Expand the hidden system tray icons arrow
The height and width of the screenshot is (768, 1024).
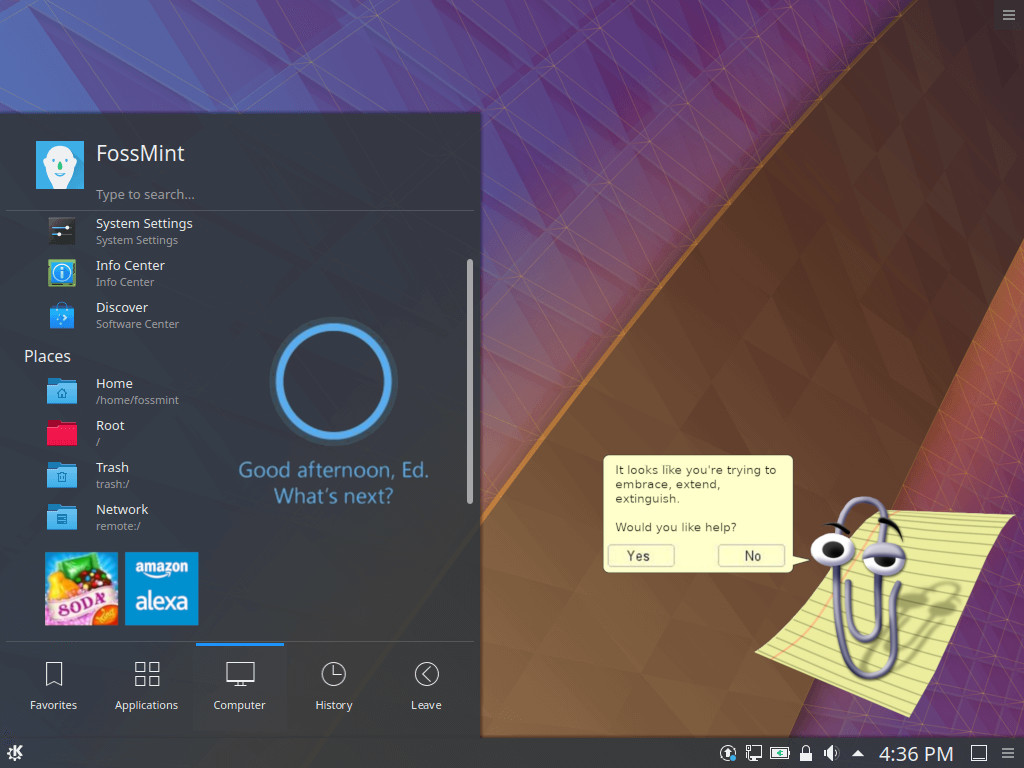click(858, 754)
